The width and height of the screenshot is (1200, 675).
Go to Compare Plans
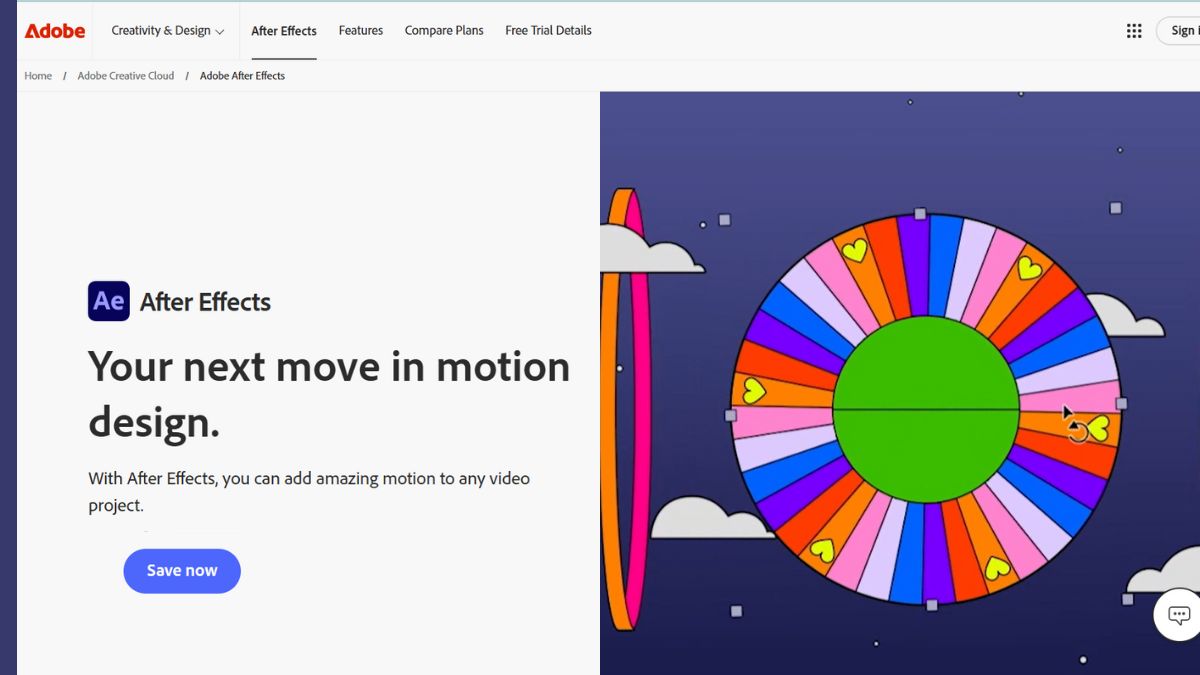[444, 31]
